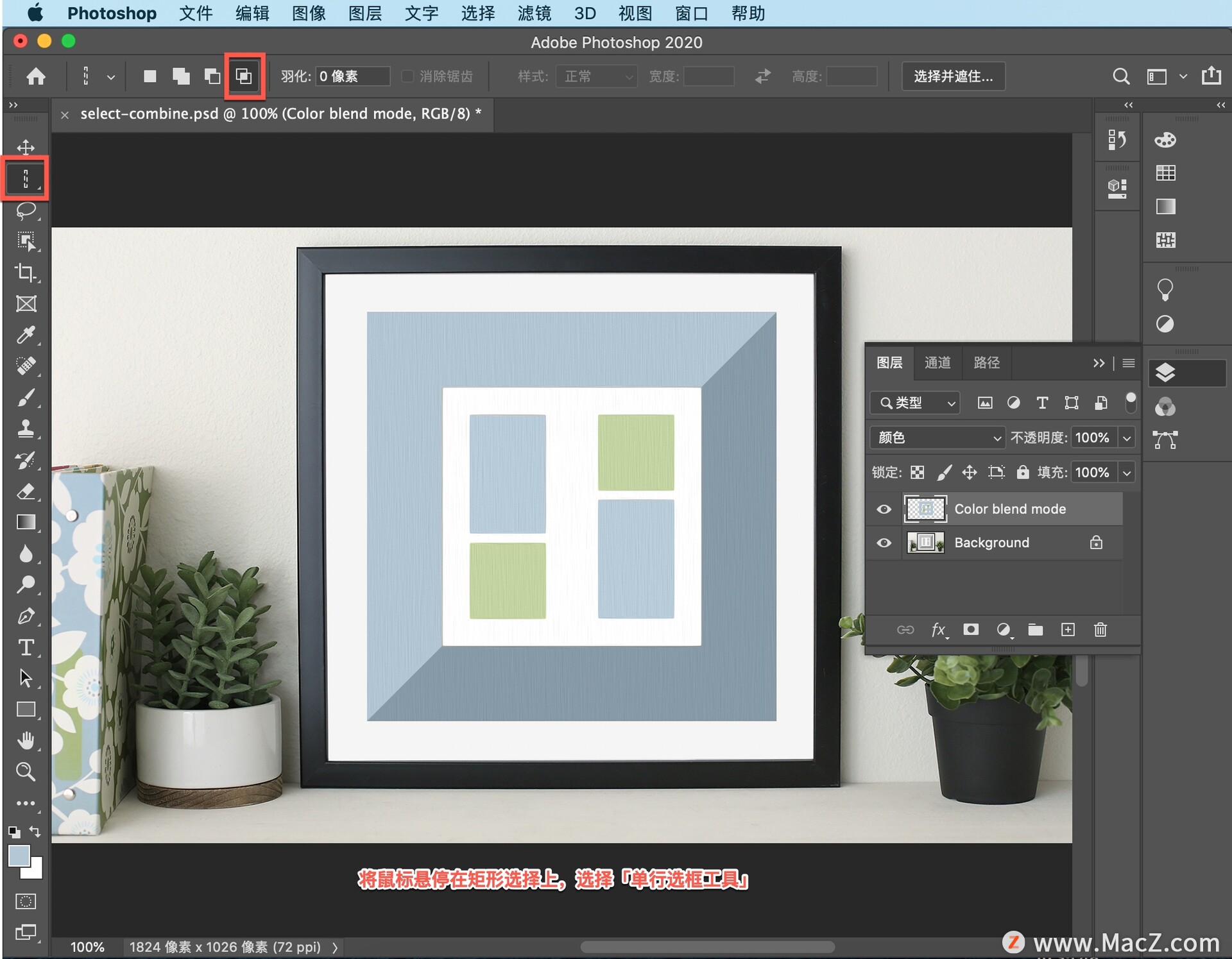Select the Path Selection tool

pos(26,678)
